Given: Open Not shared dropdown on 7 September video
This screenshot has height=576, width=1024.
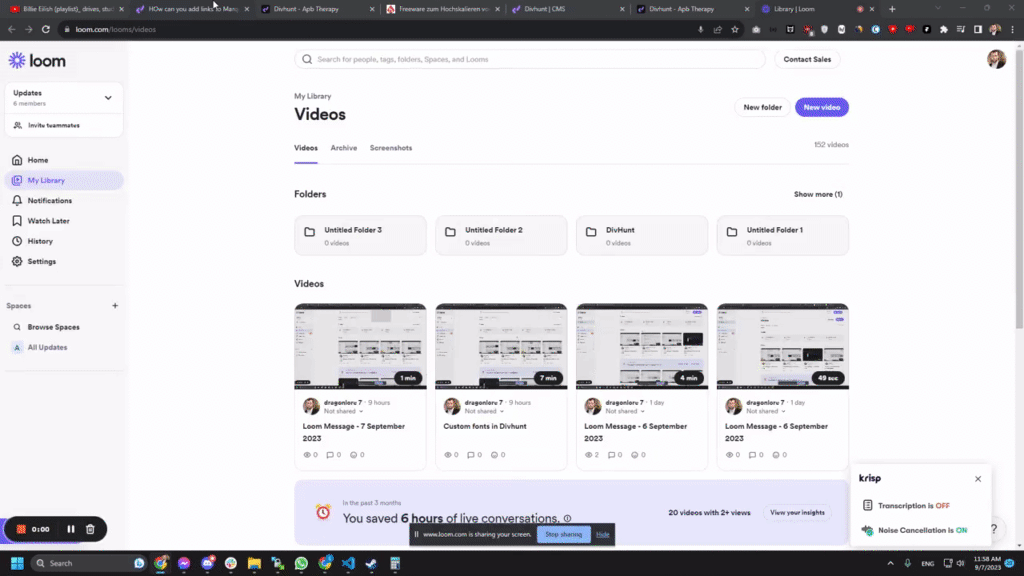Looking at the screenshot, I should coord(344,411).
